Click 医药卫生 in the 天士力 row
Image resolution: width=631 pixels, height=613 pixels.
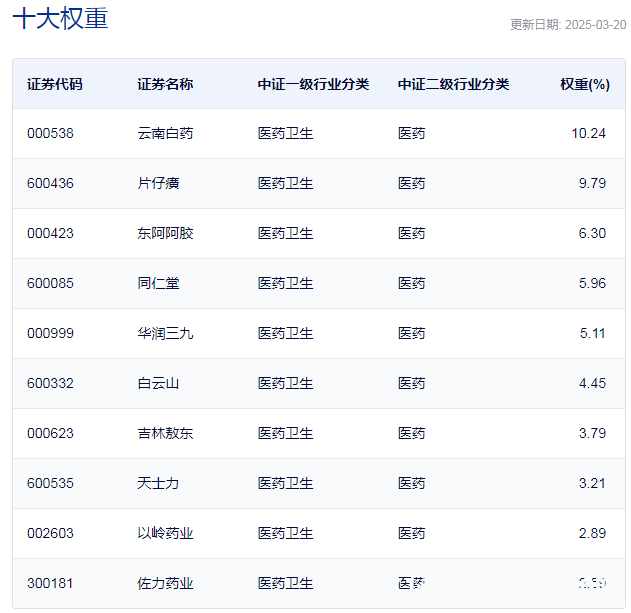(x=285, y=483)
